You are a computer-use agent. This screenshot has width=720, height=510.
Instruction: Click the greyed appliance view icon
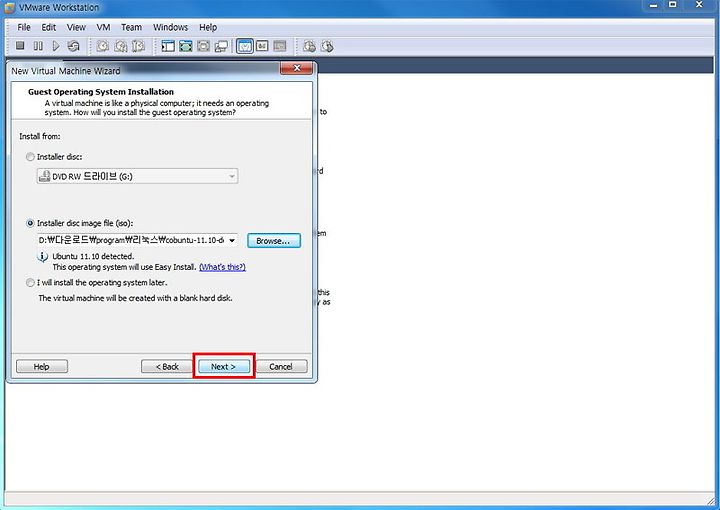[280, 46]
